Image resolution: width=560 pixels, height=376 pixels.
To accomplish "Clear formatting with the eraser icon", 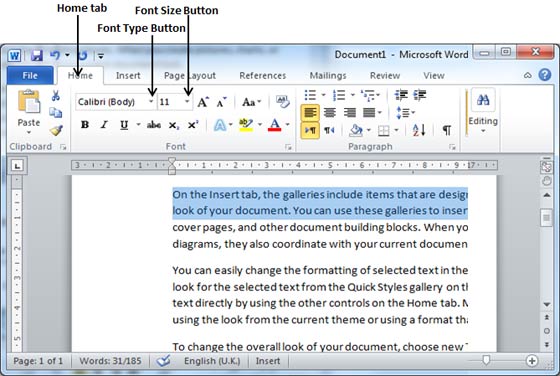I will point(282,102).
